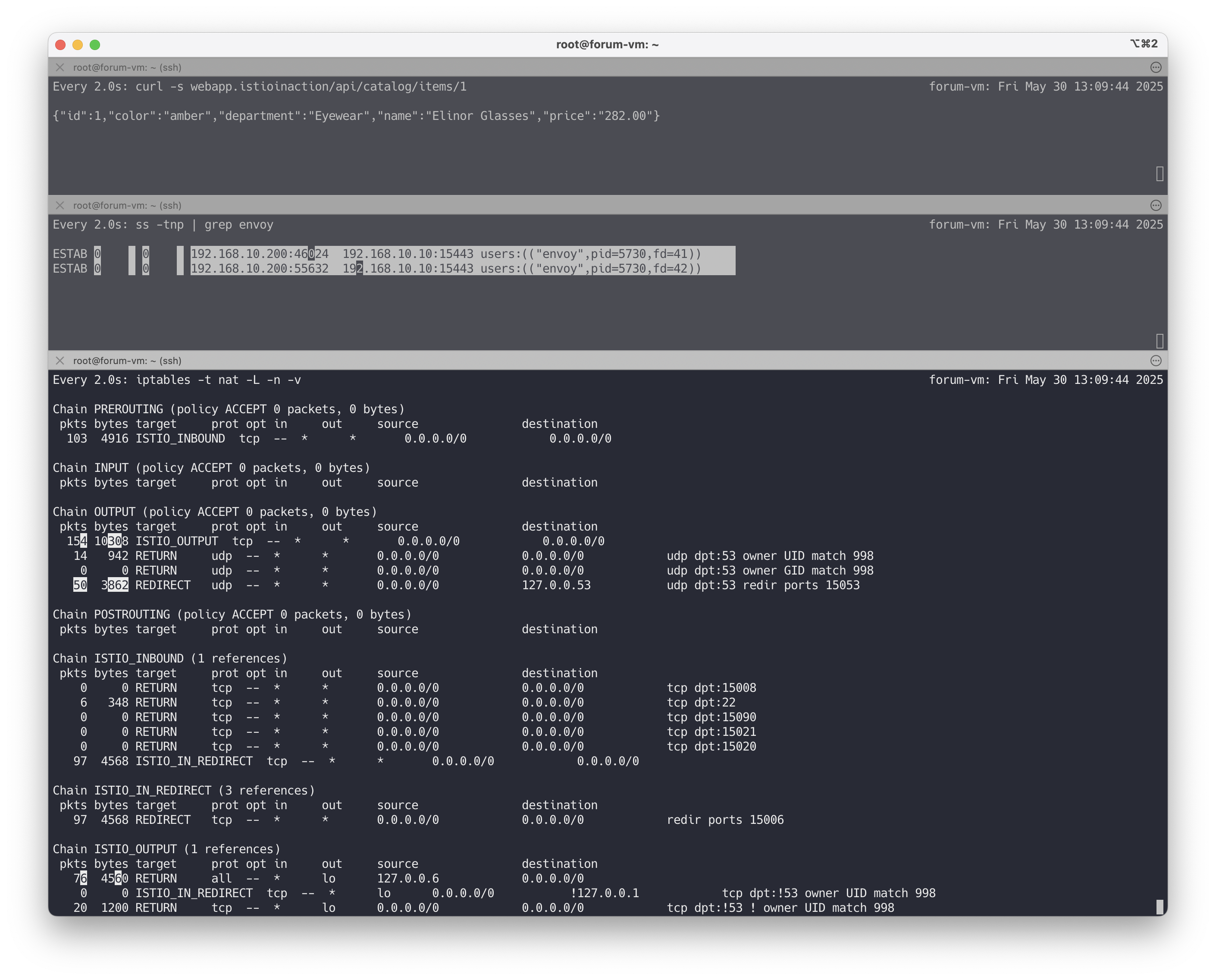
Task: Click the 'tcp dpt:15090' rule text
Action: (x=711, y=717)
